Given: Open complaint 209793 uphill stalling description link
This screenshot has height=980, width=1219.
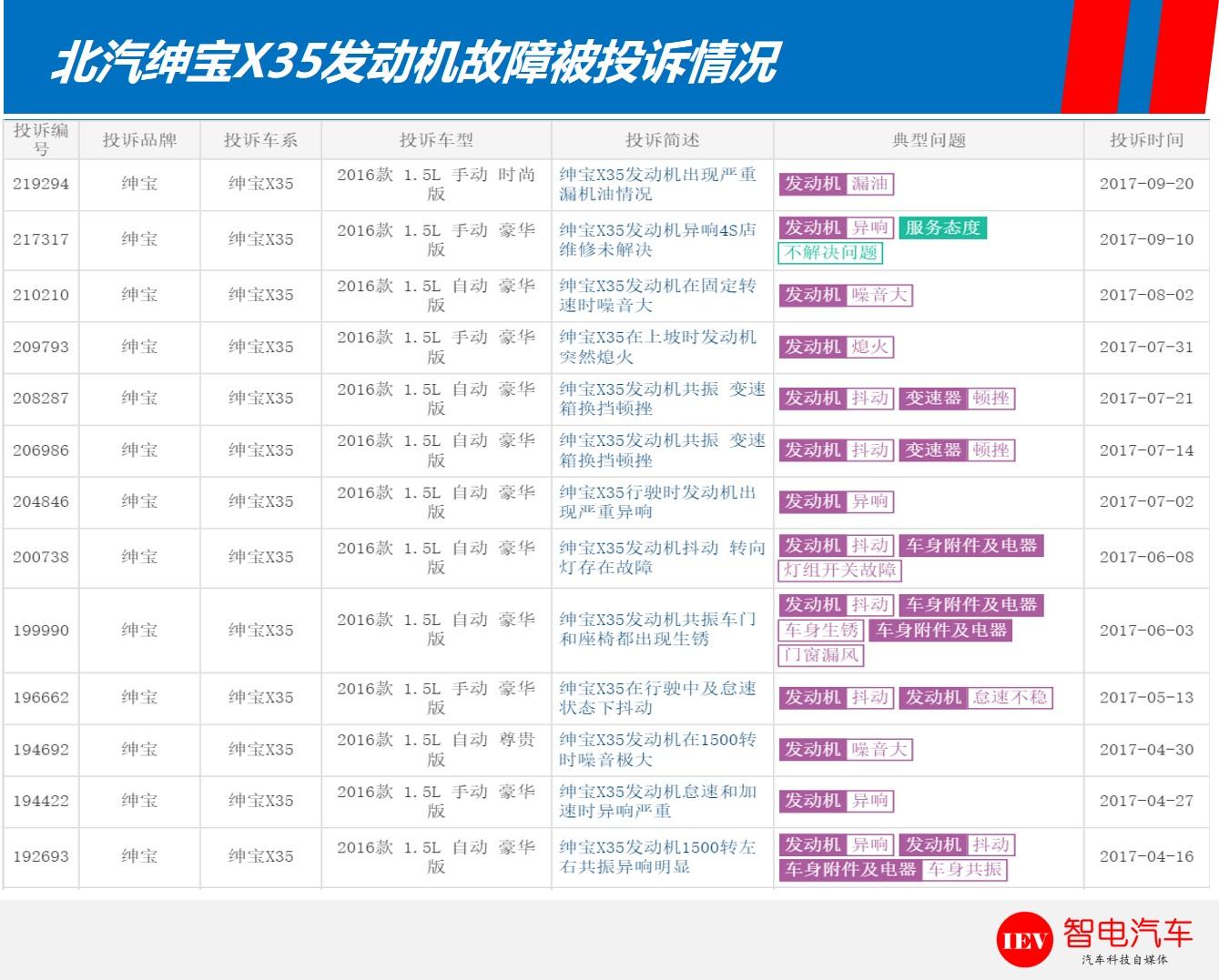Looking at the screenshot, I should [657, 347].
